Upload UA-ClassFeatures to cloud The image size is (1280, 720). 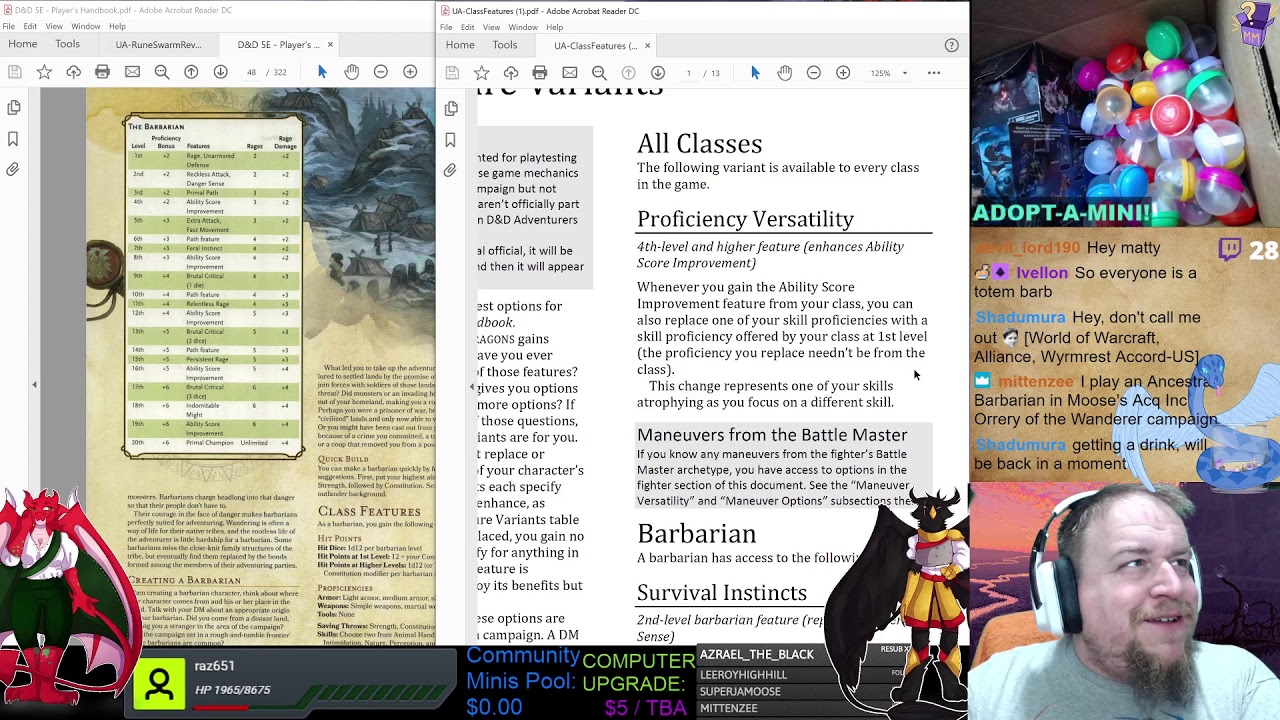[511, 72]
